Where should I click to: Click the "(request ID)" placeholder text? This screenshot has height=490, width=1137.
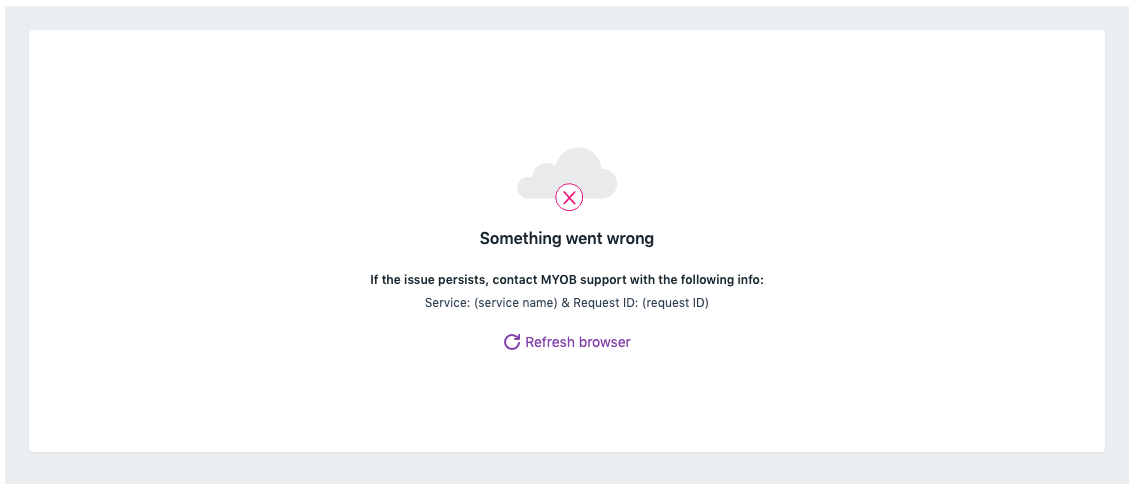click(x=675, y=303)
